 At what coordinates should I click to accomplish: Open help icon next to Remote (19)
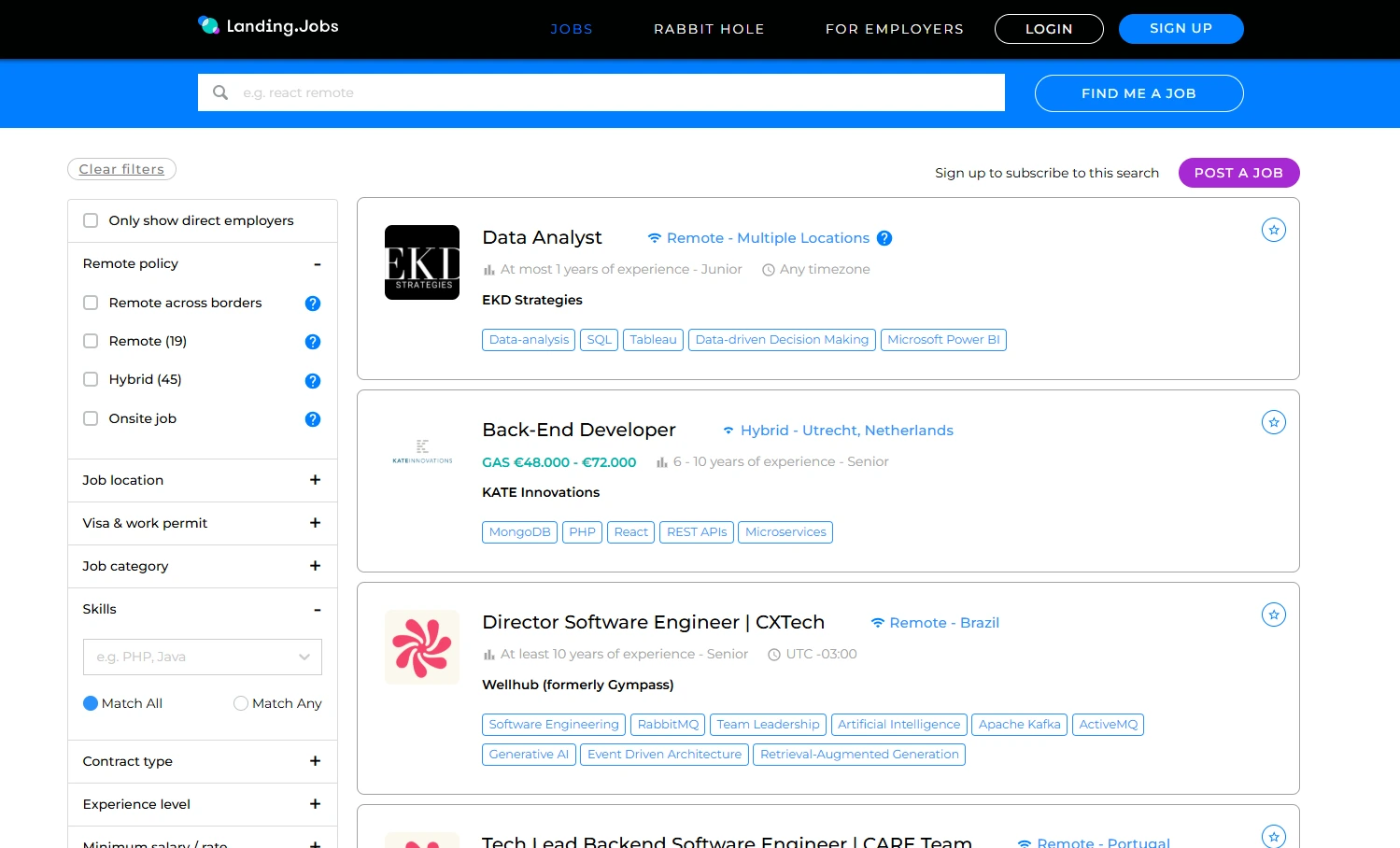(313, 342)
